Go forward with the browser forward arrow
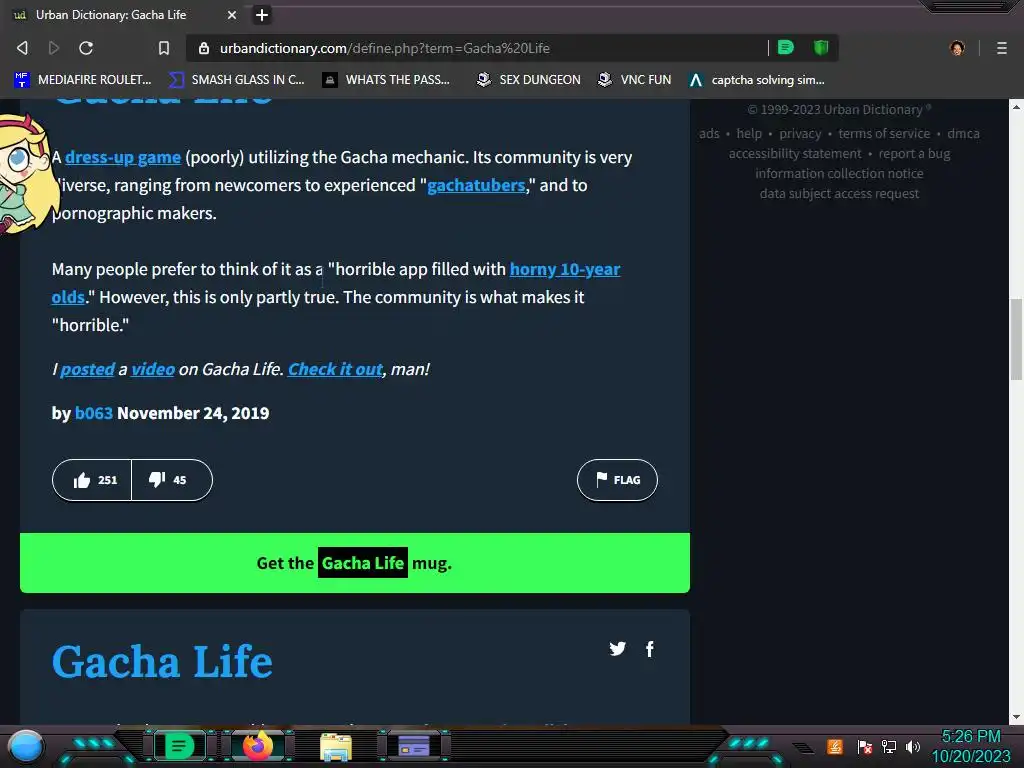Viewport: 1024px width, 768px height. coord(54,48)
